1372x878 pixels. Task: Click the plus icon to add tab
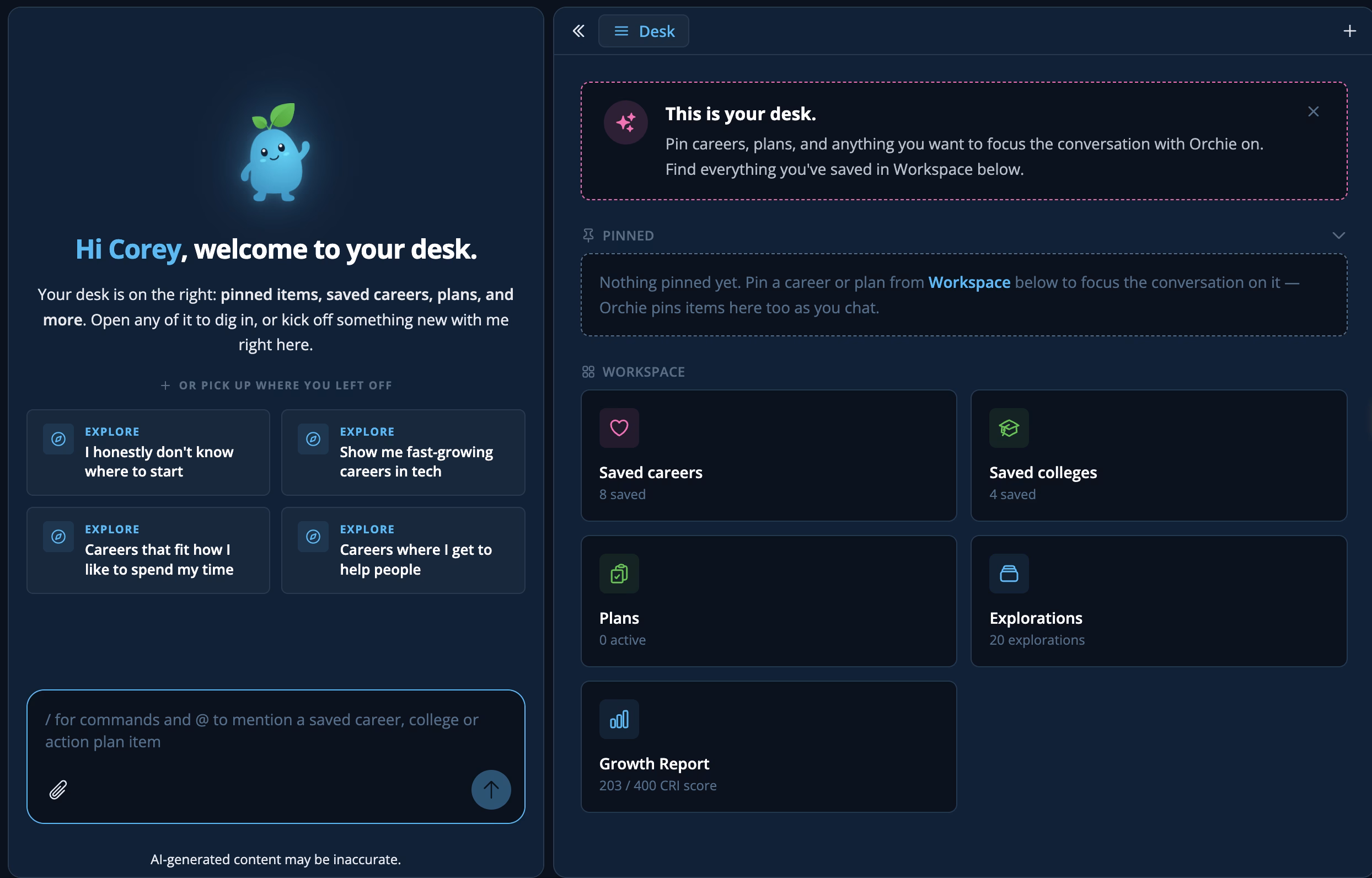pos(1349,31)
